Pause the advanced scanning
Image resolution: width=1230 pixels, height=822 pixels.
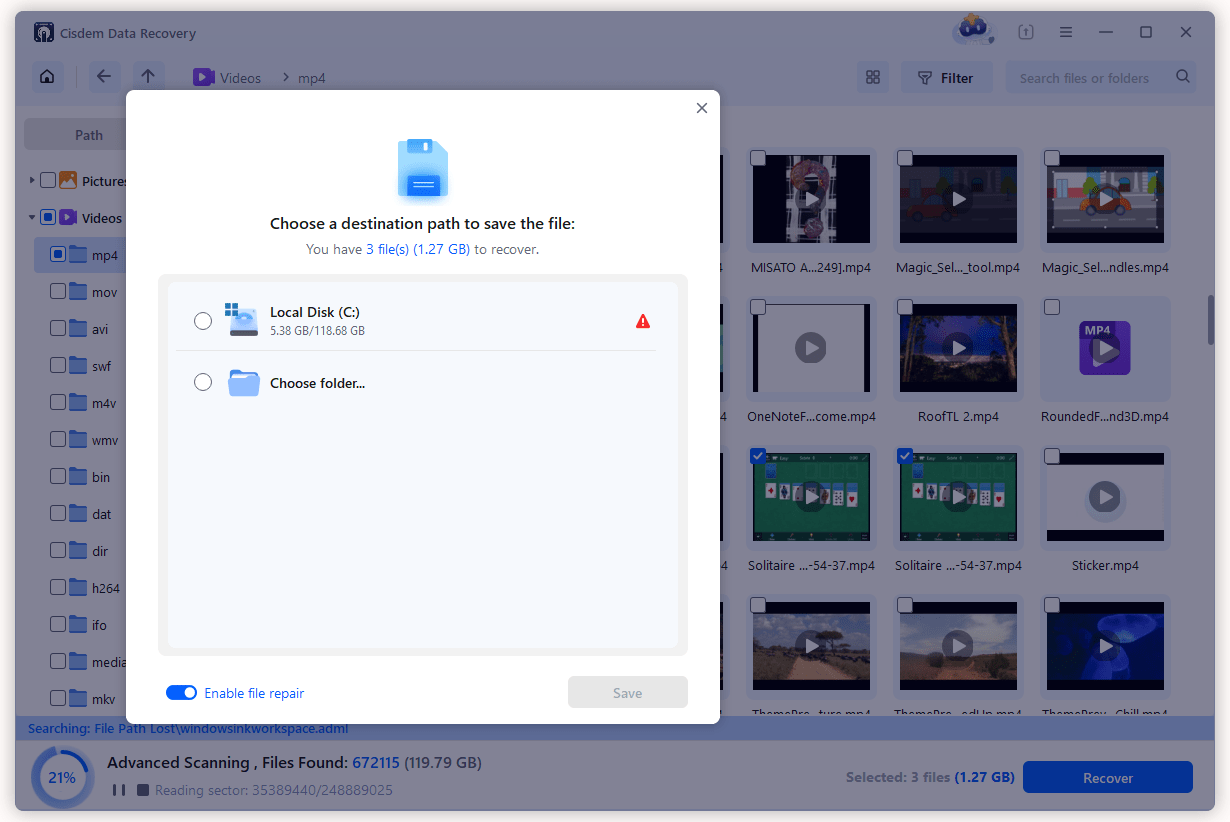[x=119, y=790]
